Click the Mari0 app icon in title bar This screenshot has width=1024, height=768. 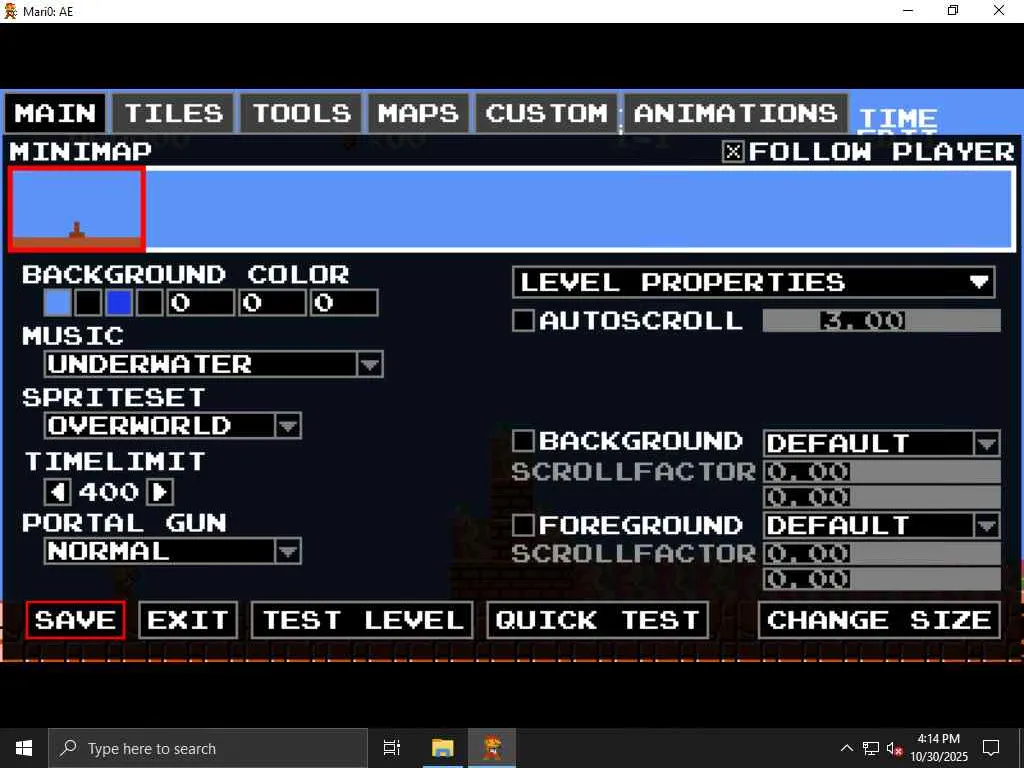pyautogui.click(x=10, y=11)
